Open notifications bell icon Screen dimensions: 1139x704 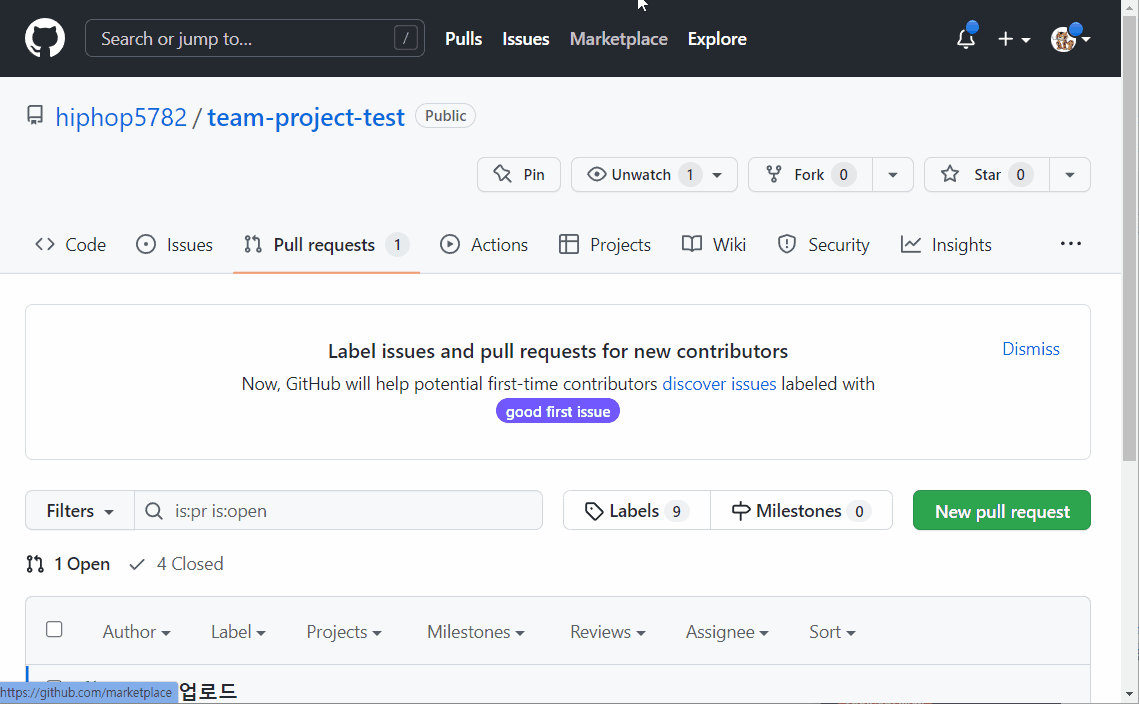tap(965, 39)
